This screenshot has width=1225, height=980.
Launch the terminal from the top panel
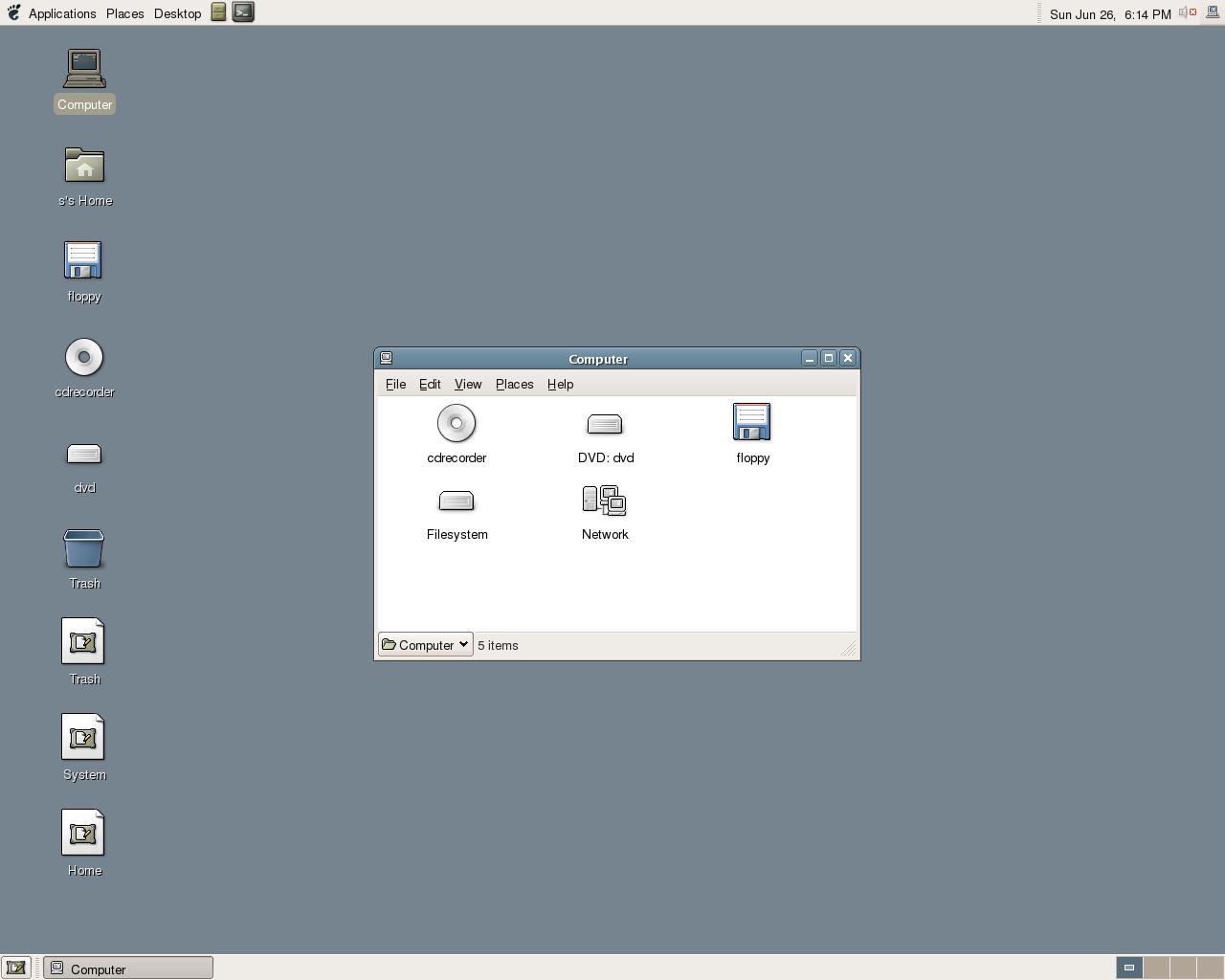[x=243, y=12]
